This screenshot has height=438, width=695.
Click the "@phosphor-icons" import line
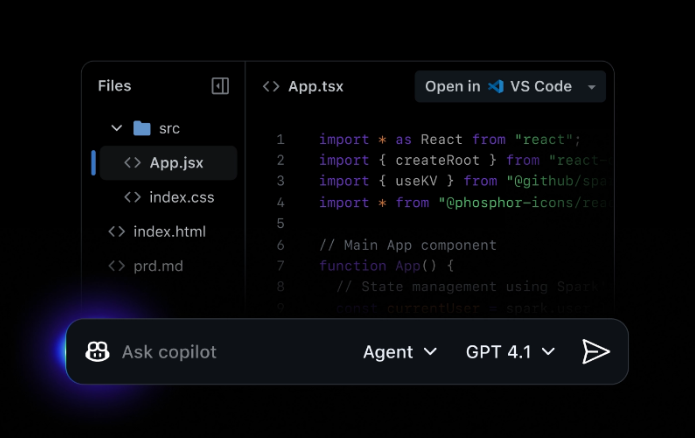click(465, 203)
